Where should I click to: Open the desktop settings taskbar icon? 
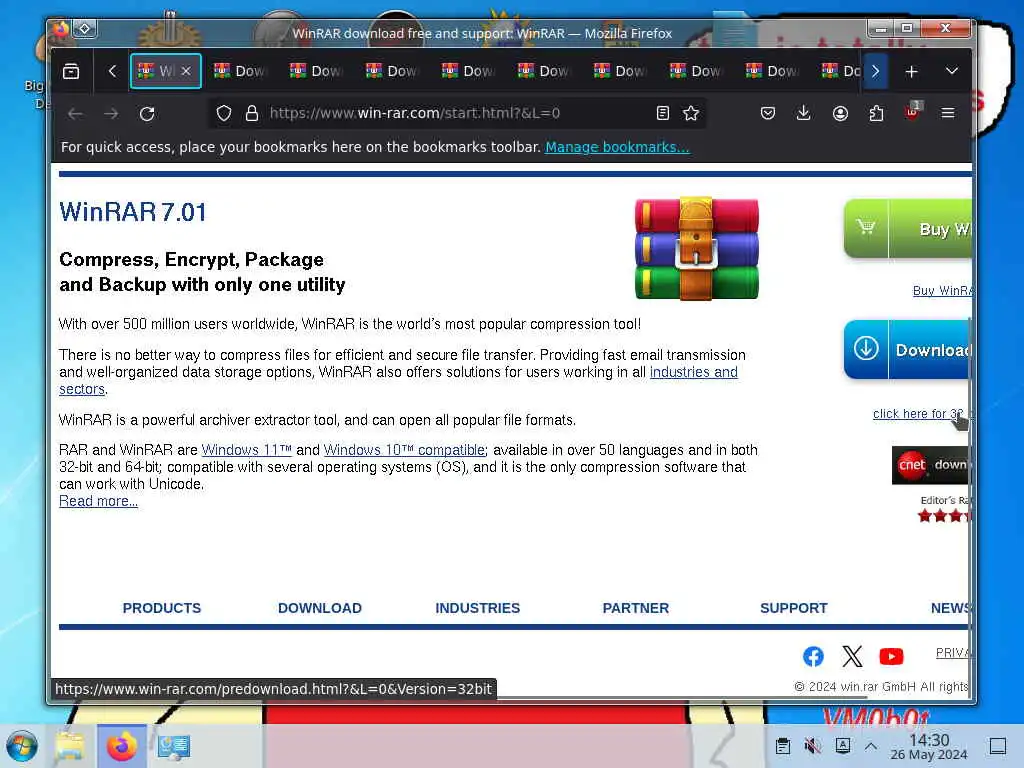(x=174, y=746)
